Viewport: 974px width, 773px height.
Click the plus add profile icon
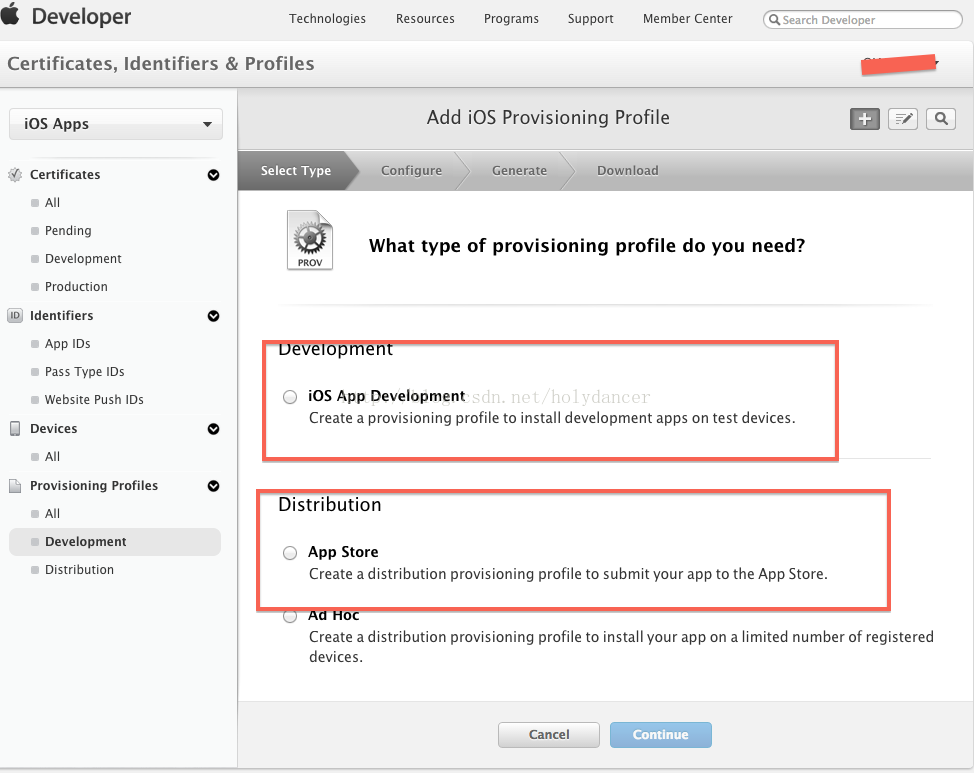[864, 119]
